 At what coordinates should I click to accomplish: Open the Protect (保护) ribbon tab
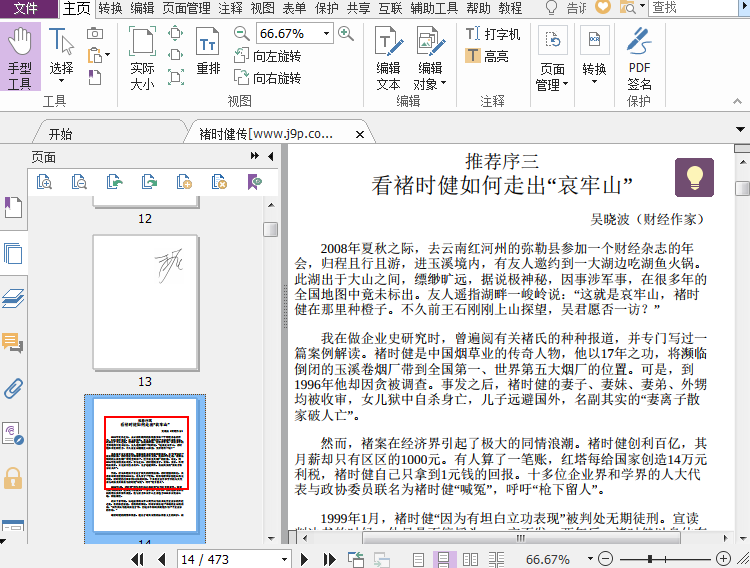[x=327, y=8]
